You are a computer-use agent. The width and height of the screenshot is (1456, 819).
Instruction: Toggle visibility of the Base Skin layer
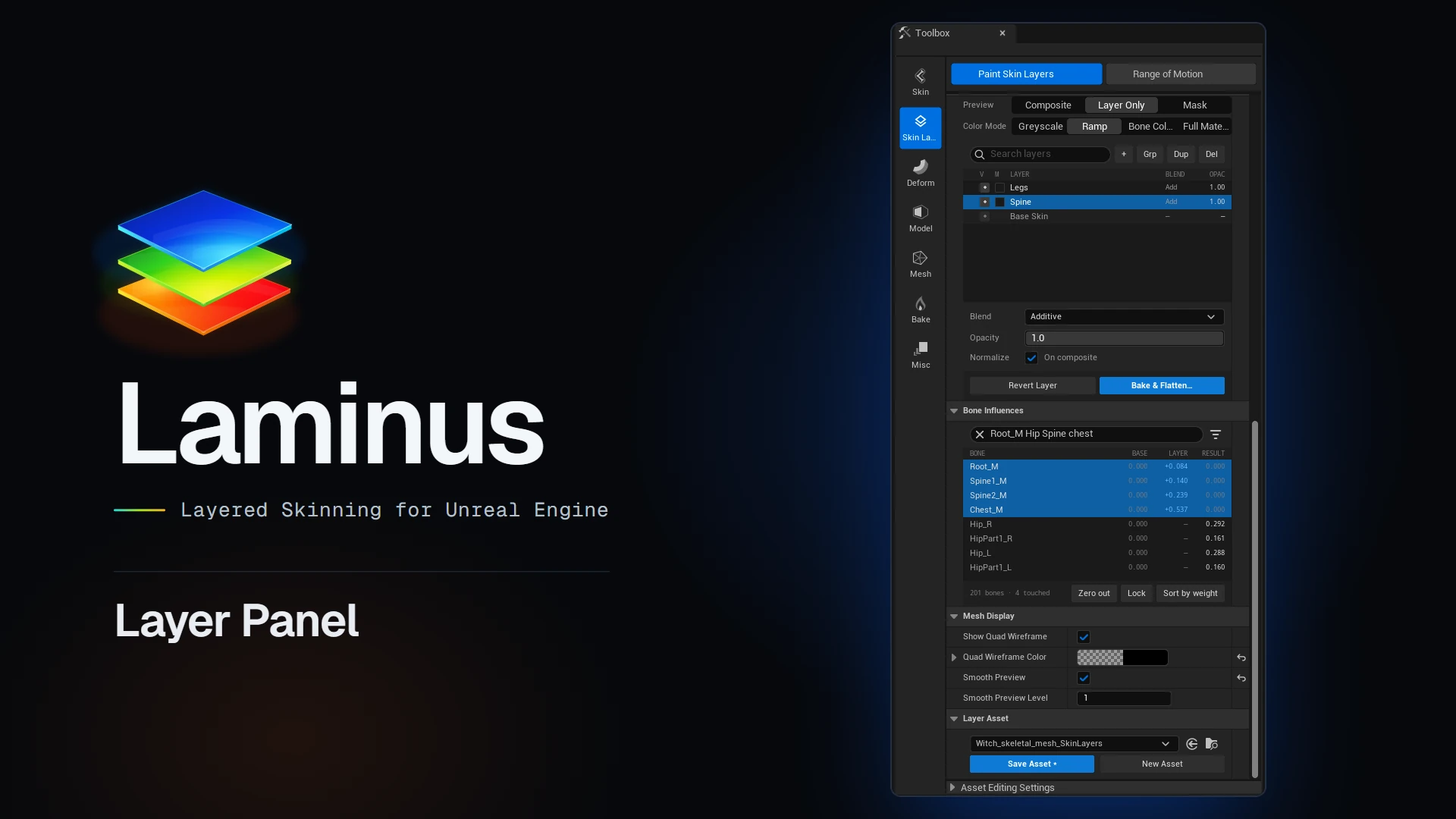click(x=984, y=216)
